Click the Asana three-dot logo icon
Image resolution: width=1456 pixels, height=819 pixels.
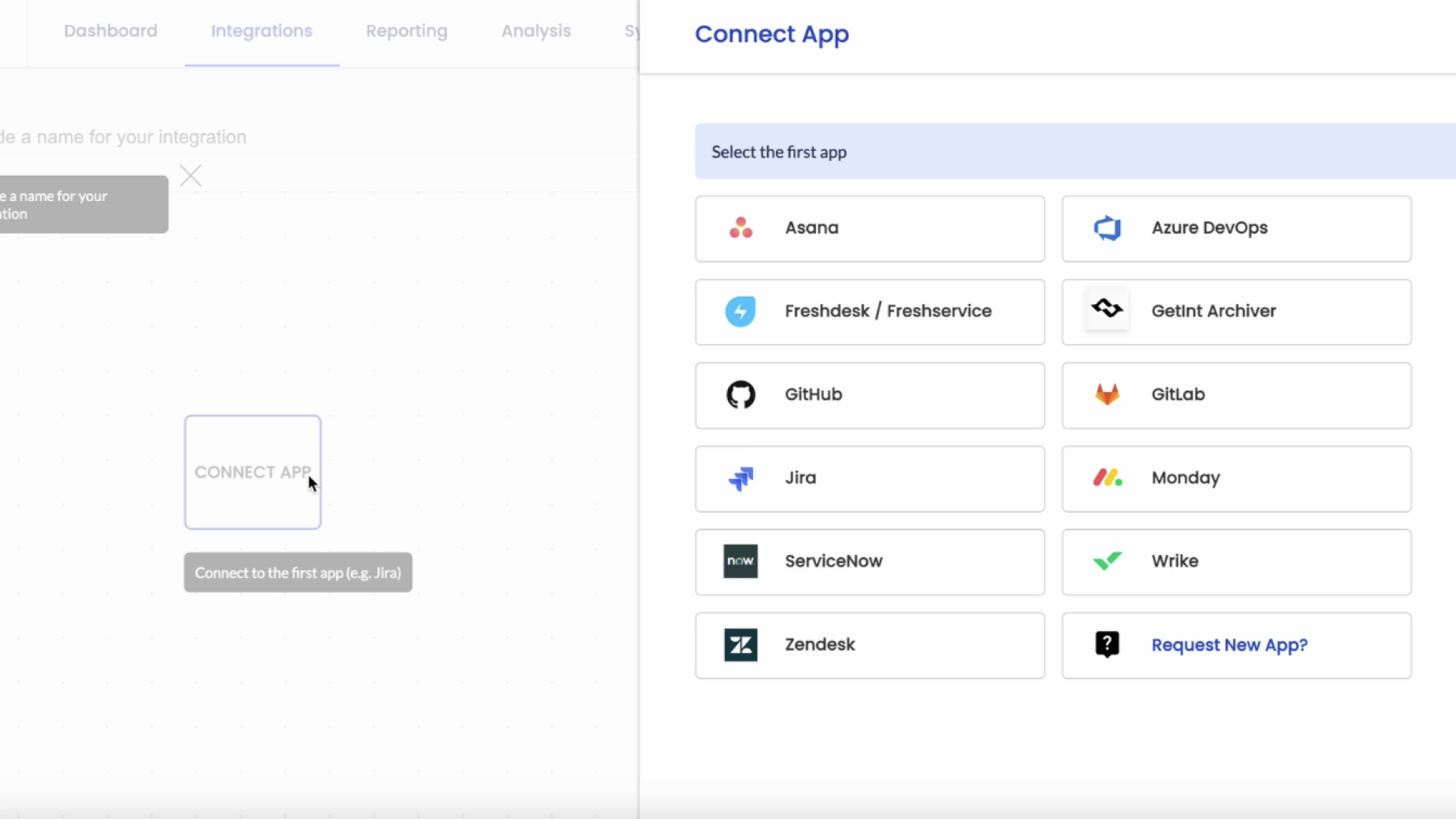pyautogui.click(x=741, y=227)
